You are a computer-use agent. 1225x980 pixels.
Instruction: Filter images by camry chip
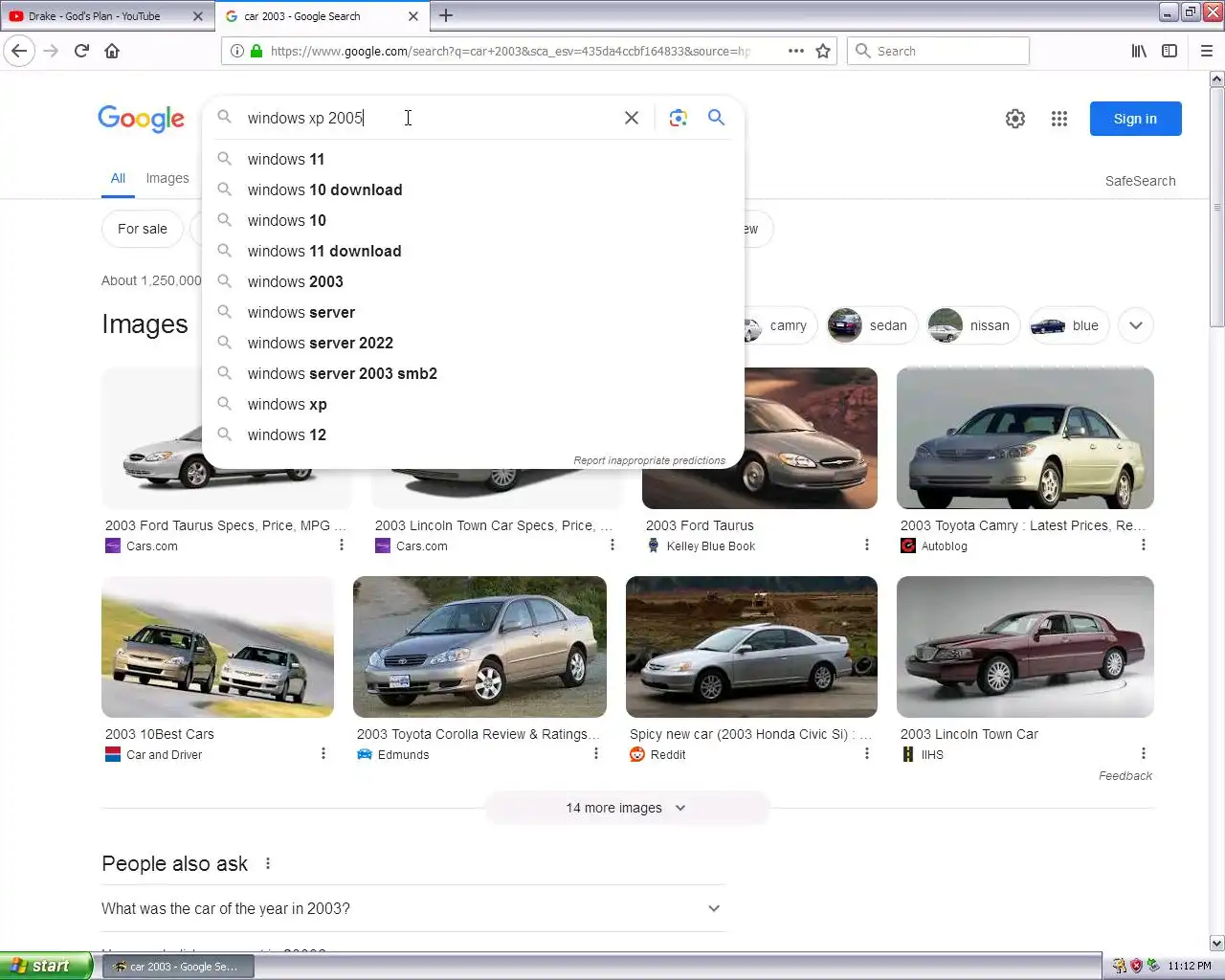tap(780, 325)
